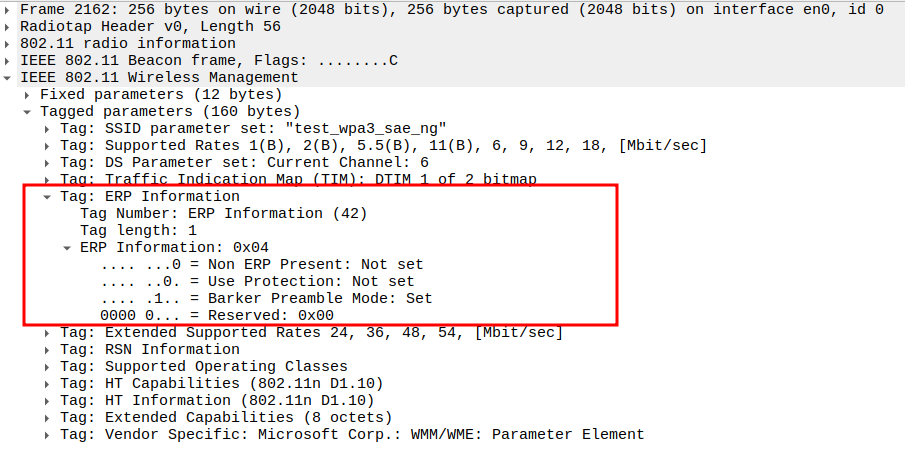Collapse the ERP Information: 0x04 subtree

[x=68, y=248]
